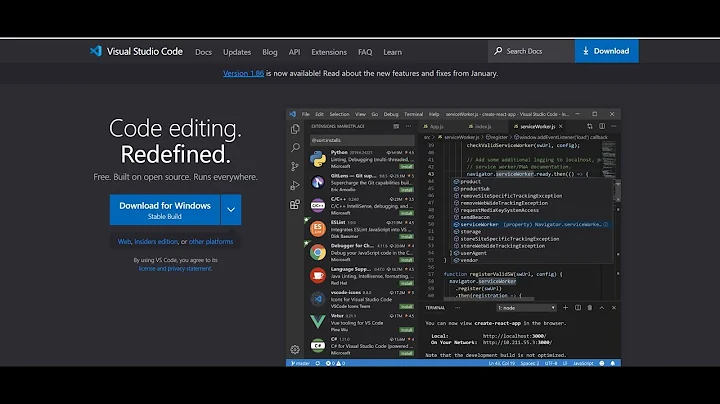
Task: Click UTF-8 encoding in status bar
Action: tap(551, 363)
